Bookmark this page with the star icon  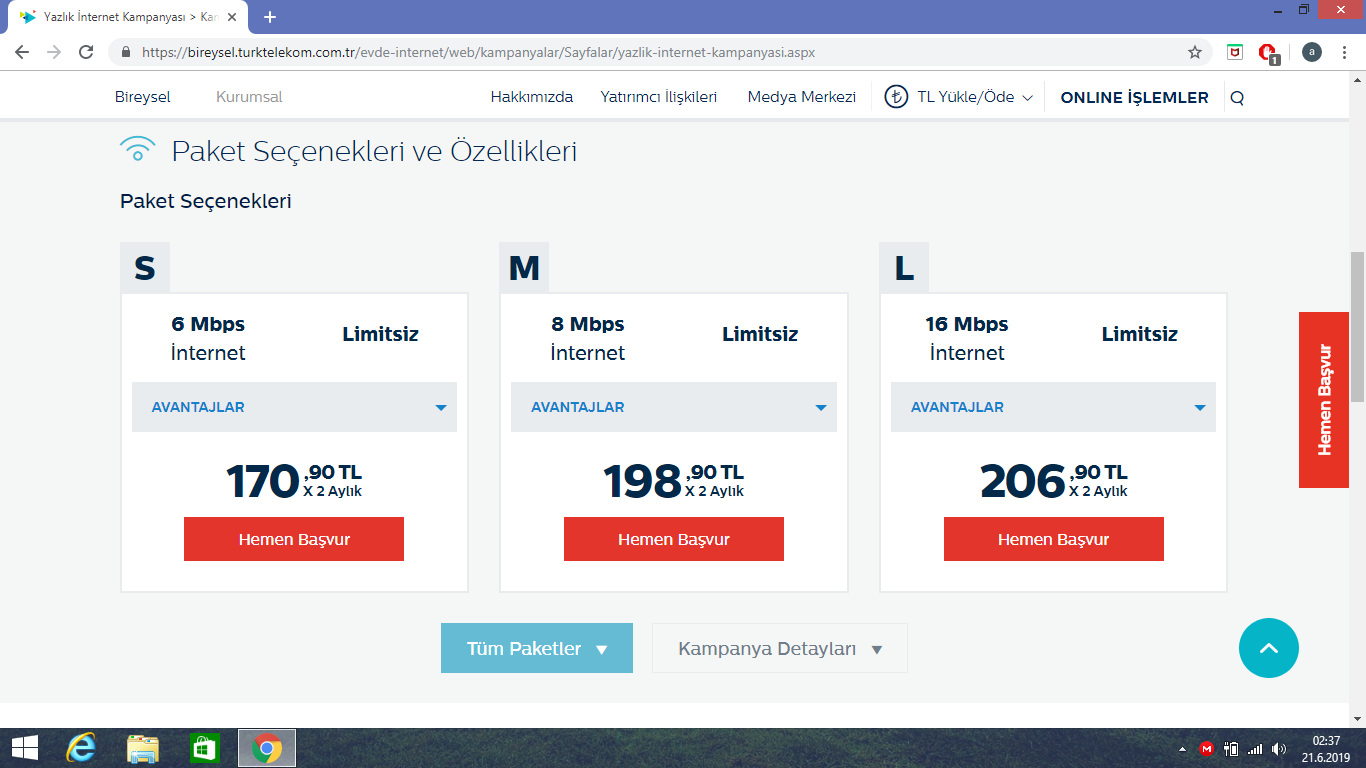(1195, 52)
